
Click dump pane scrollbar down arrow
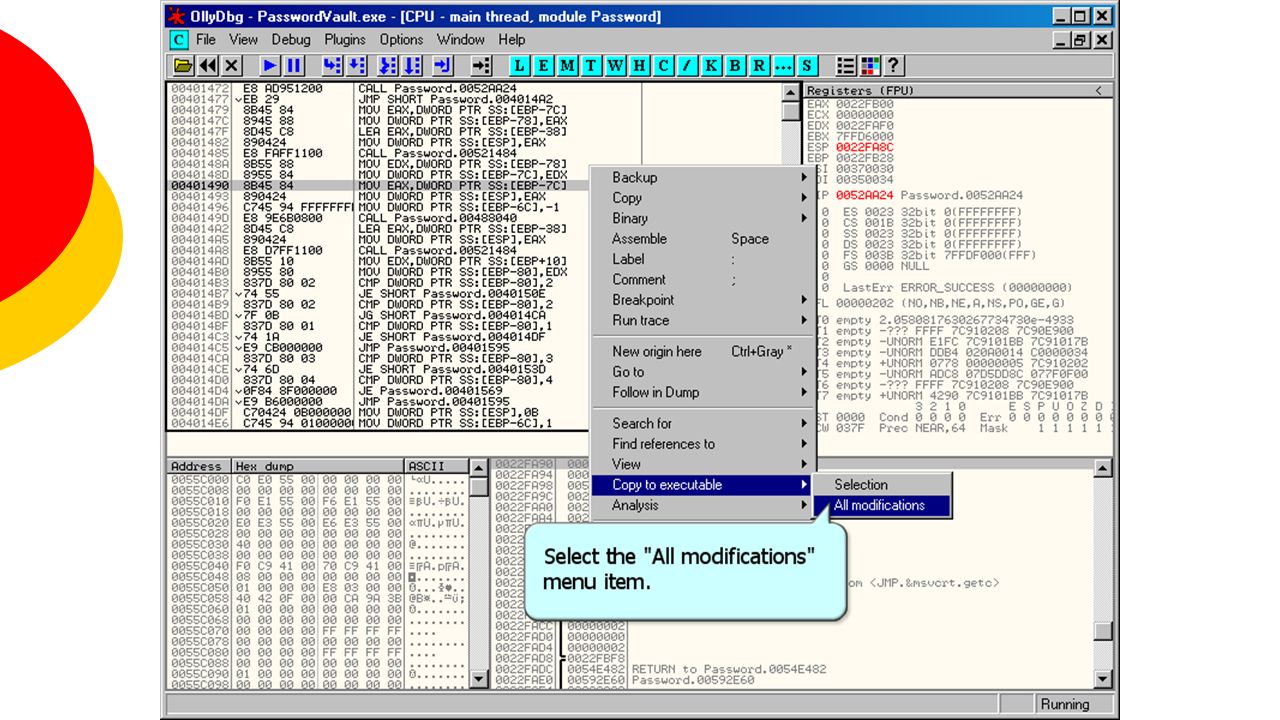click(x=479, y=680)
